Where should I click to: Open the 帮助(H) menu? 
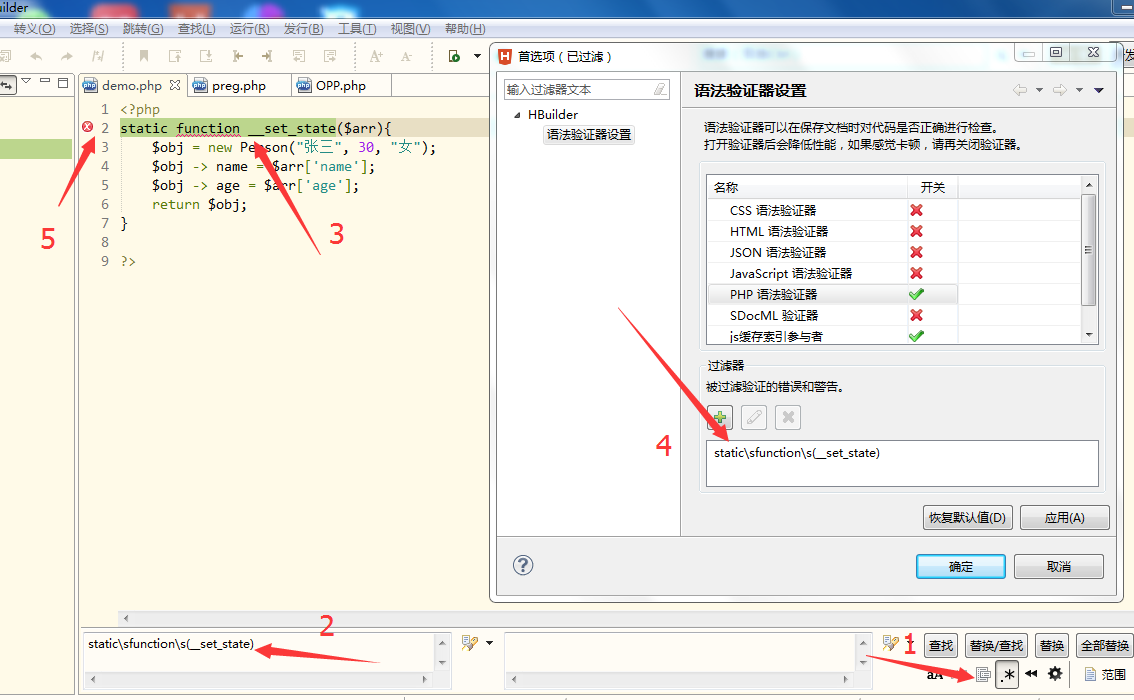[465, 28]
